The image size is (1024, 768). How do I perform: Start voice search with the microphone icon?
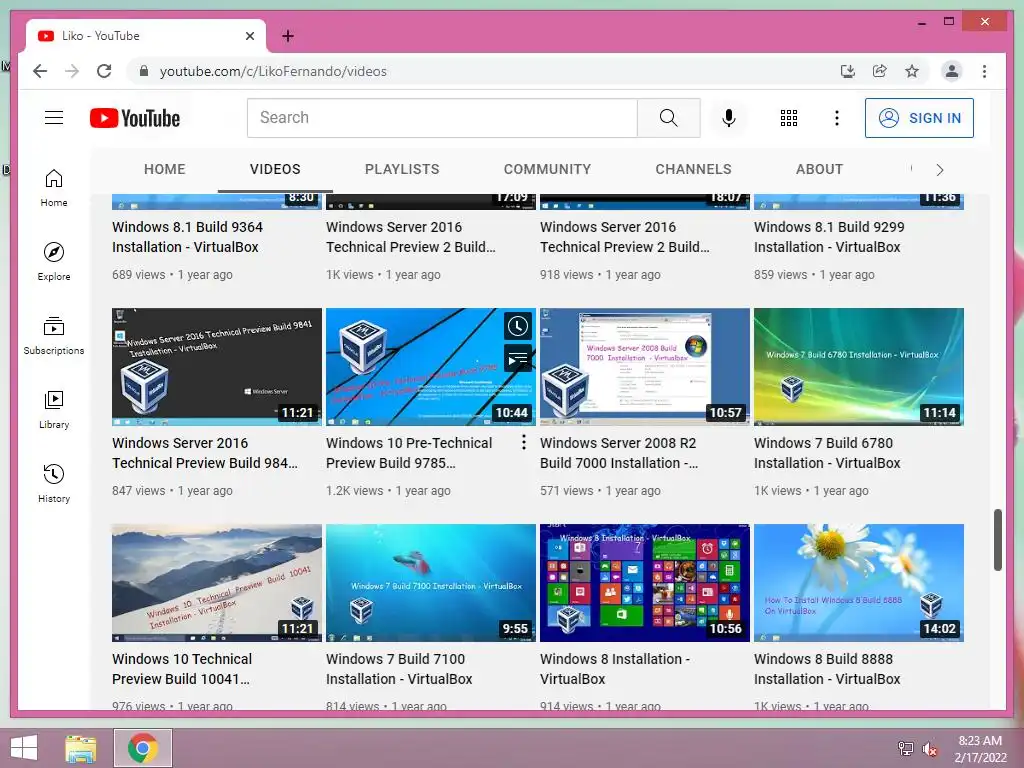729,118
